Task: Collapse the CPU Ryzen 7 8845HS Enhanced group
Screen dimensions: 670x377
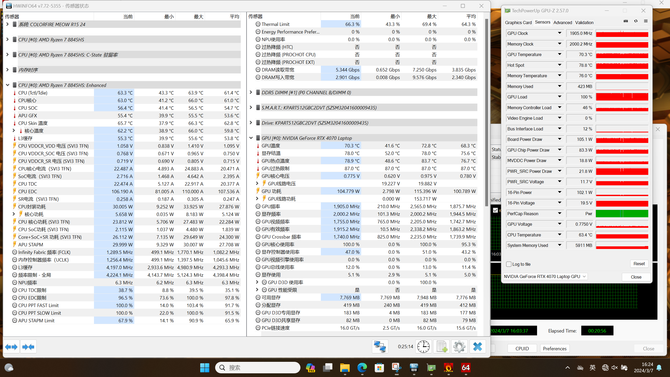Action: point(7,85)
